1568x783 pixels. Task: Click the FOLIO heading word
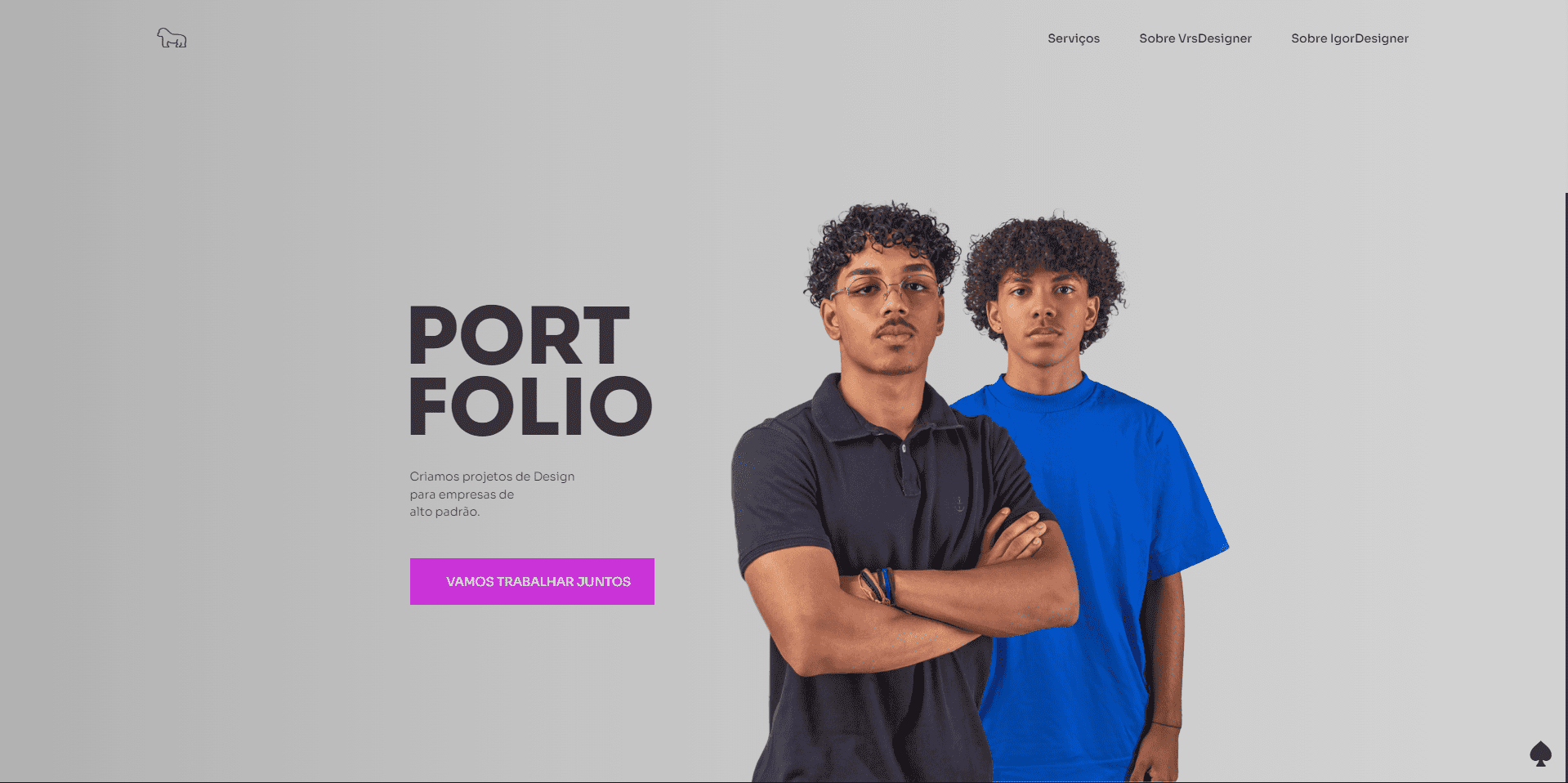click(x=530, y=406)
